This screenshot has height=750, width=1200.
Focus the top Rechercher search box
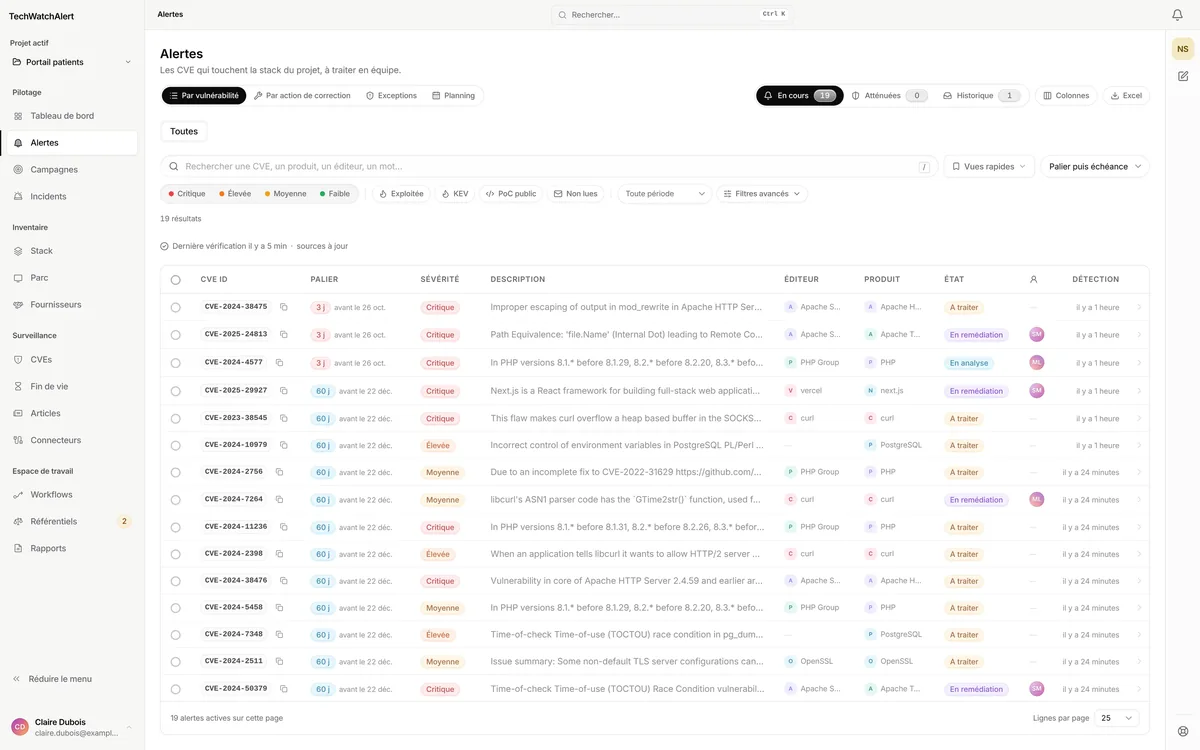[672, 15]
